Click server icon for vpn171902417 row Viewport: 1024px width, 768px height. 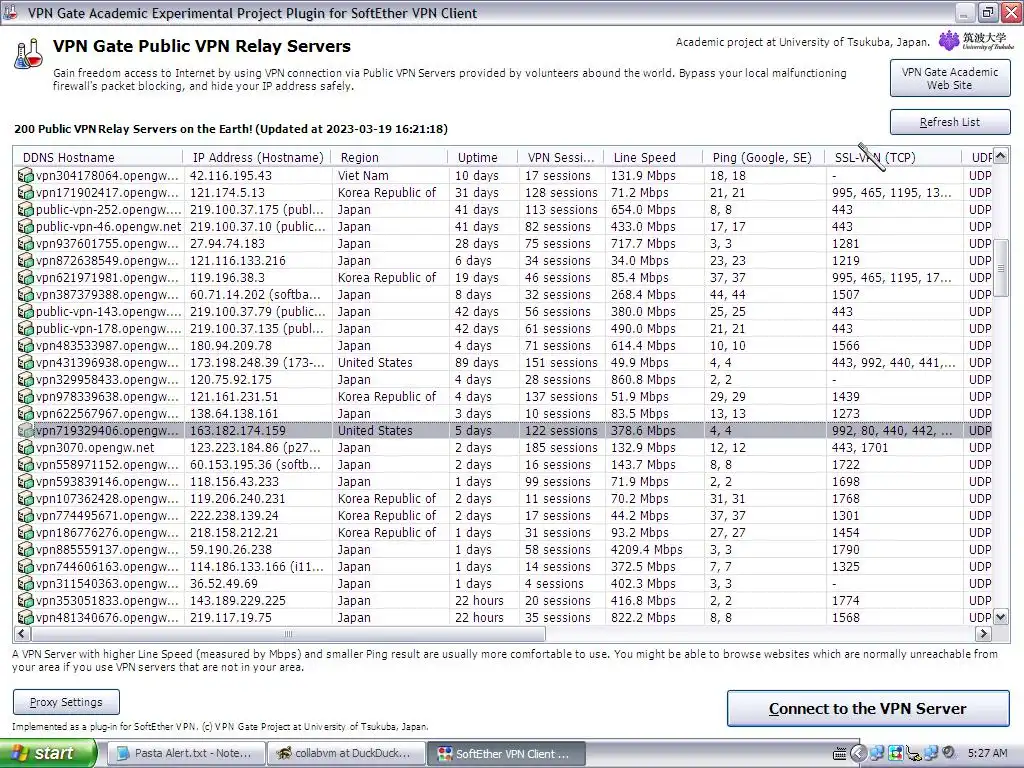pos(25,193)
